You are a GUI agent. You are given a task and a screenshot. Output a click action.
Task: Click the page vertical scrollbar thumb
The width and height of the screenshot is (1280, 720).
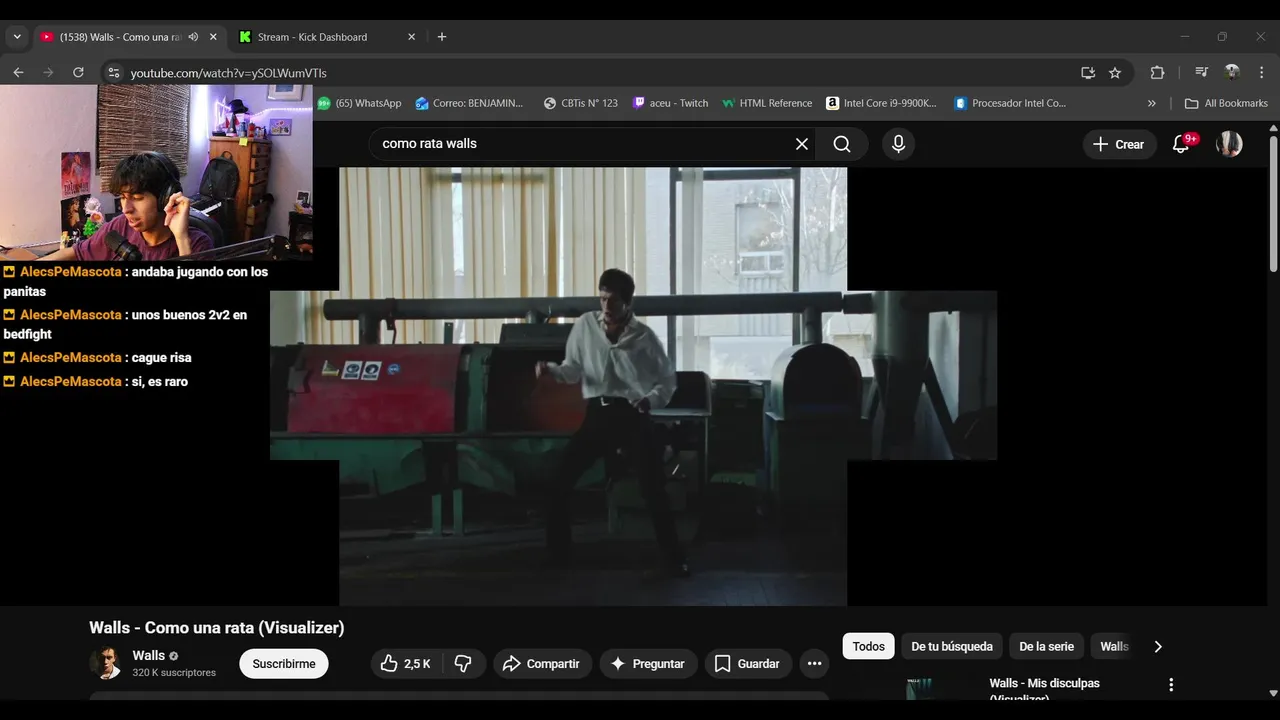[1273, 205]
